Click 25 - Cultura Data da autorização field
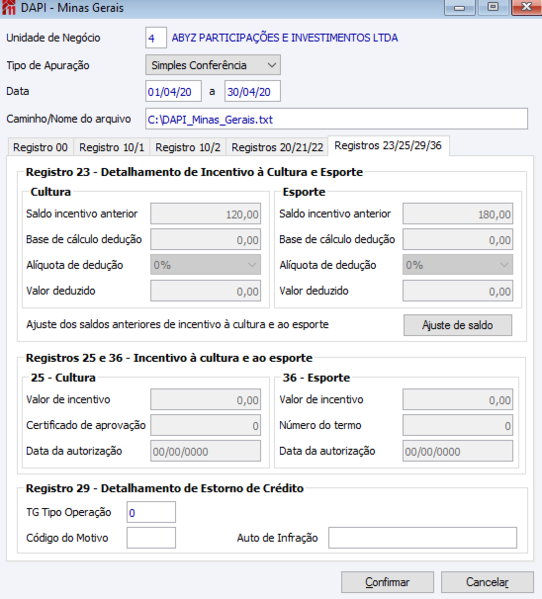Screen dimensions: 542x599 tap(205, 451)
